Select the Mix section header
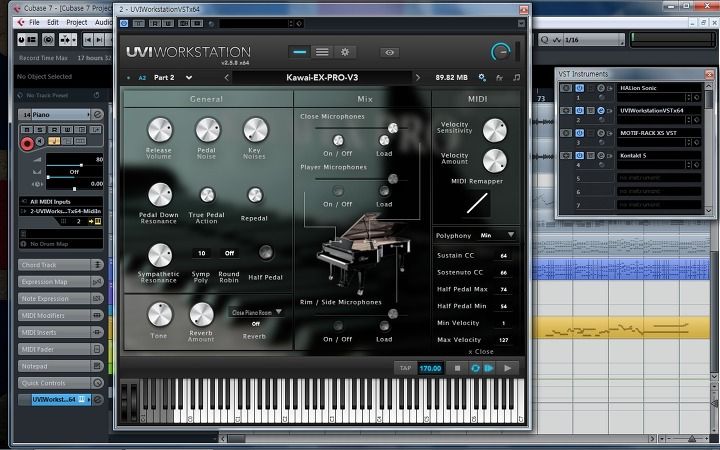The height and width of the screenshot is (450, 720). 365,99
